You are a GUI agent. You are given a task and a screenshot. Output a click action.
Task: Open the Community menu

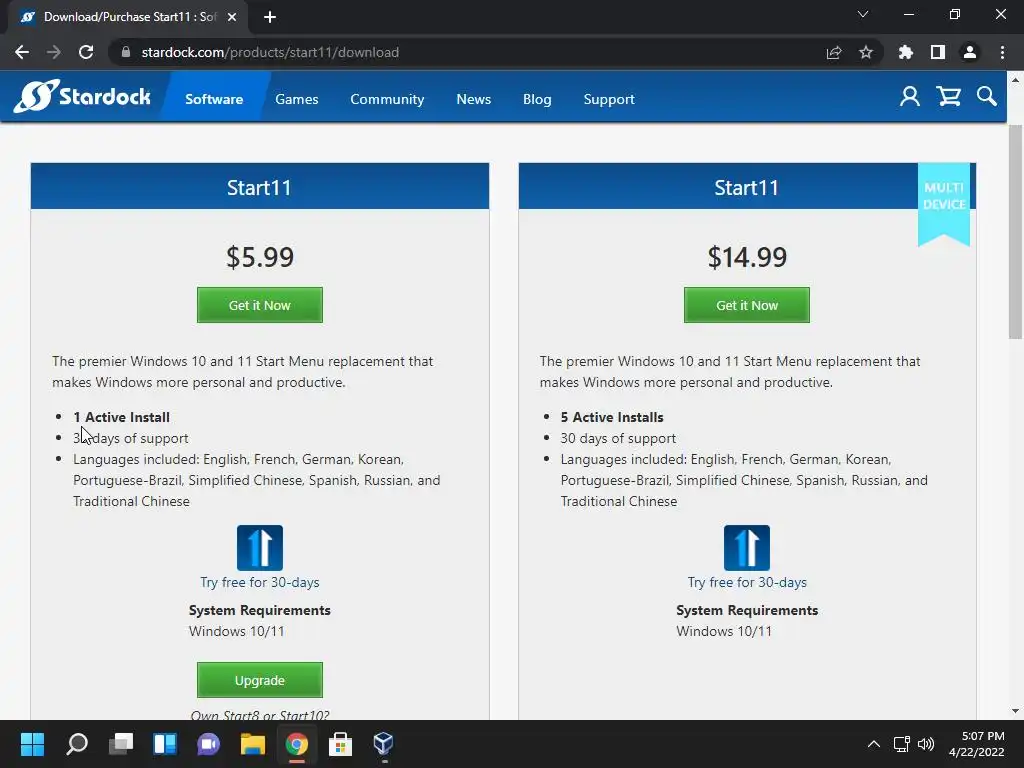[387, 99]
